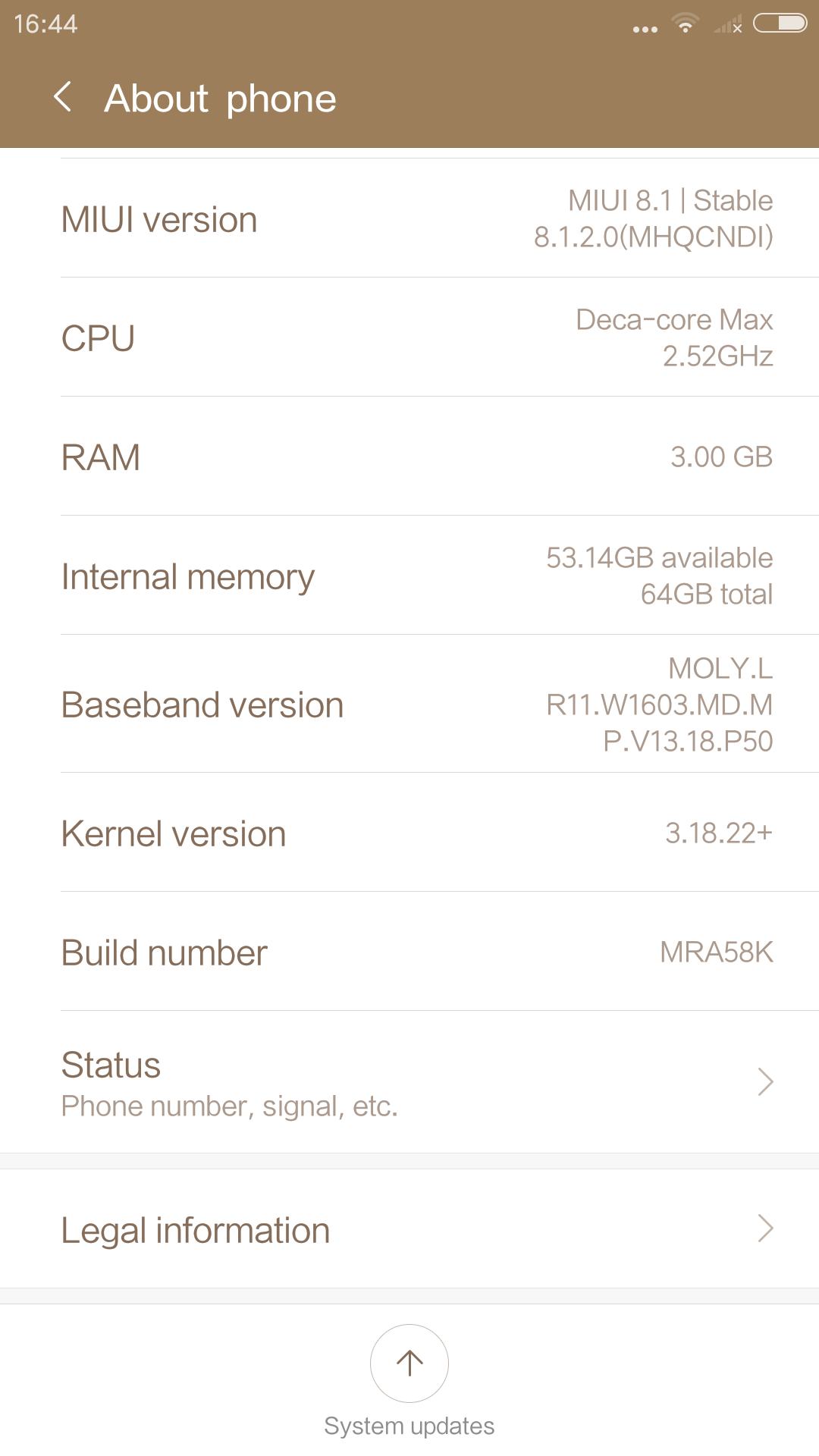Tap the MIUI version row

(x=409, y=218)
